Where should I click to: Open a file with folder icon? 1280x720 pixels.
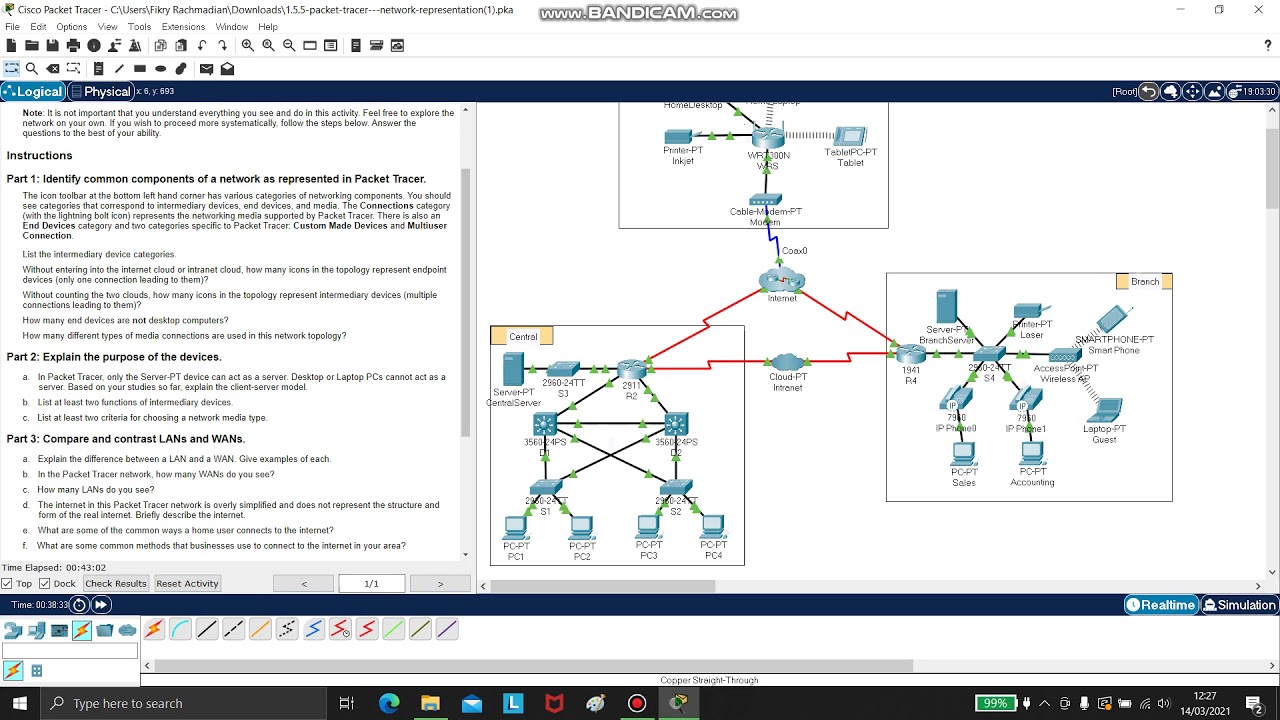(32, 45)
